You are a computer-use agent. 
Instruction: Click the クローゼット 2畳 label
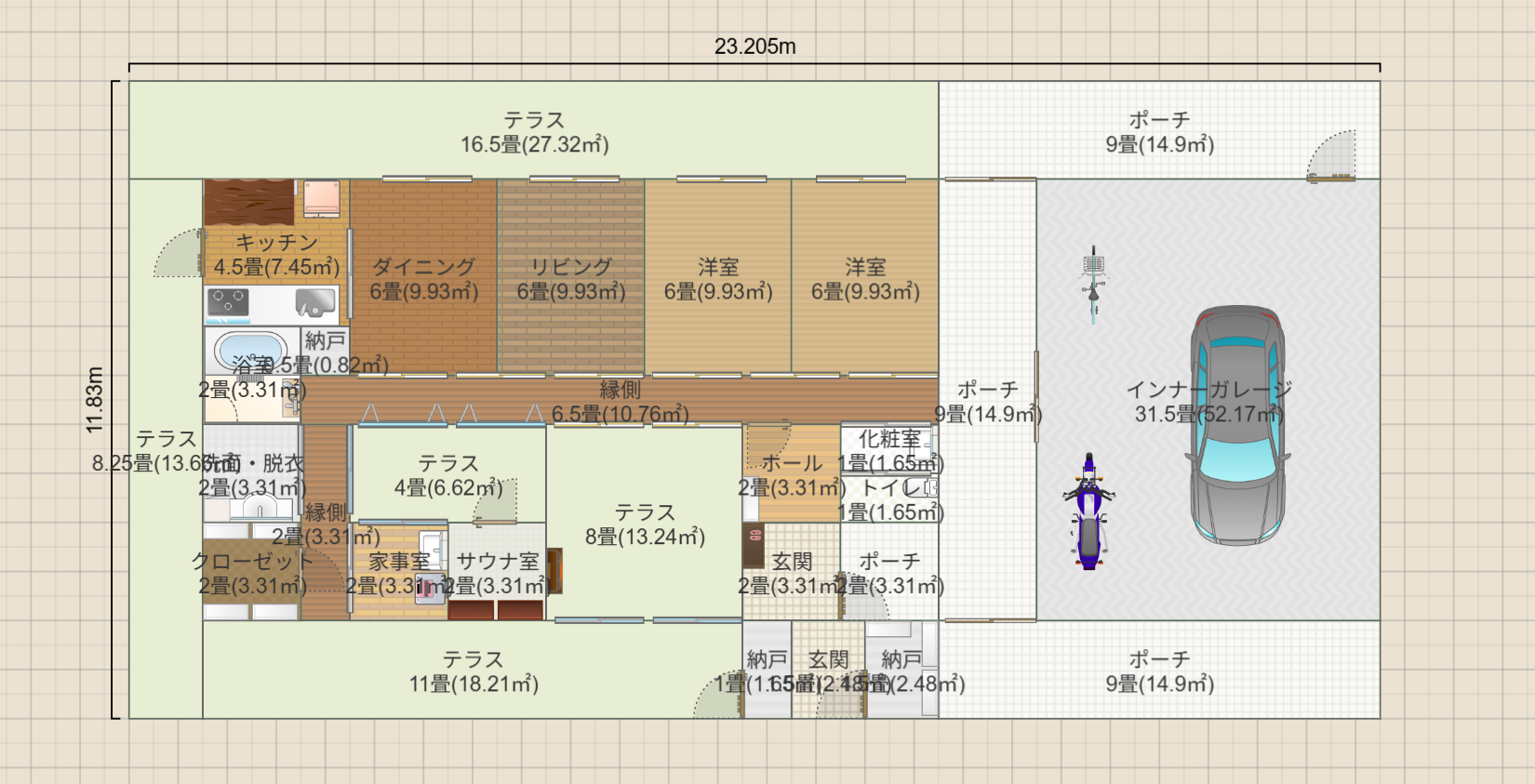(x=252, y=574)
